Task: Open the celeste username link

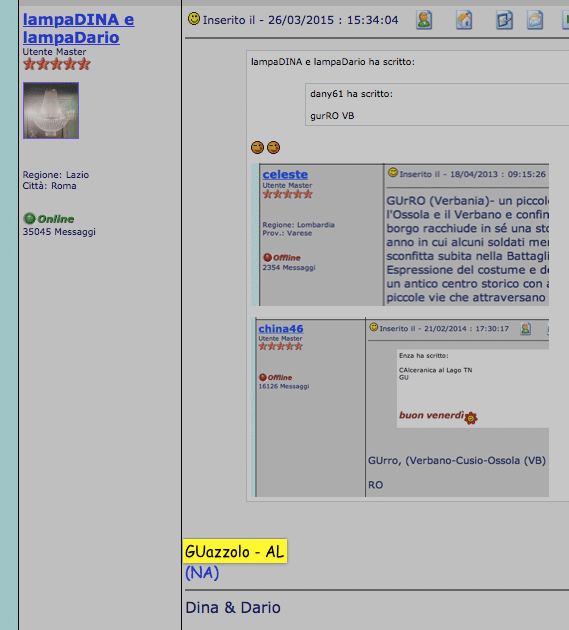Action: (x=285, y=174)
